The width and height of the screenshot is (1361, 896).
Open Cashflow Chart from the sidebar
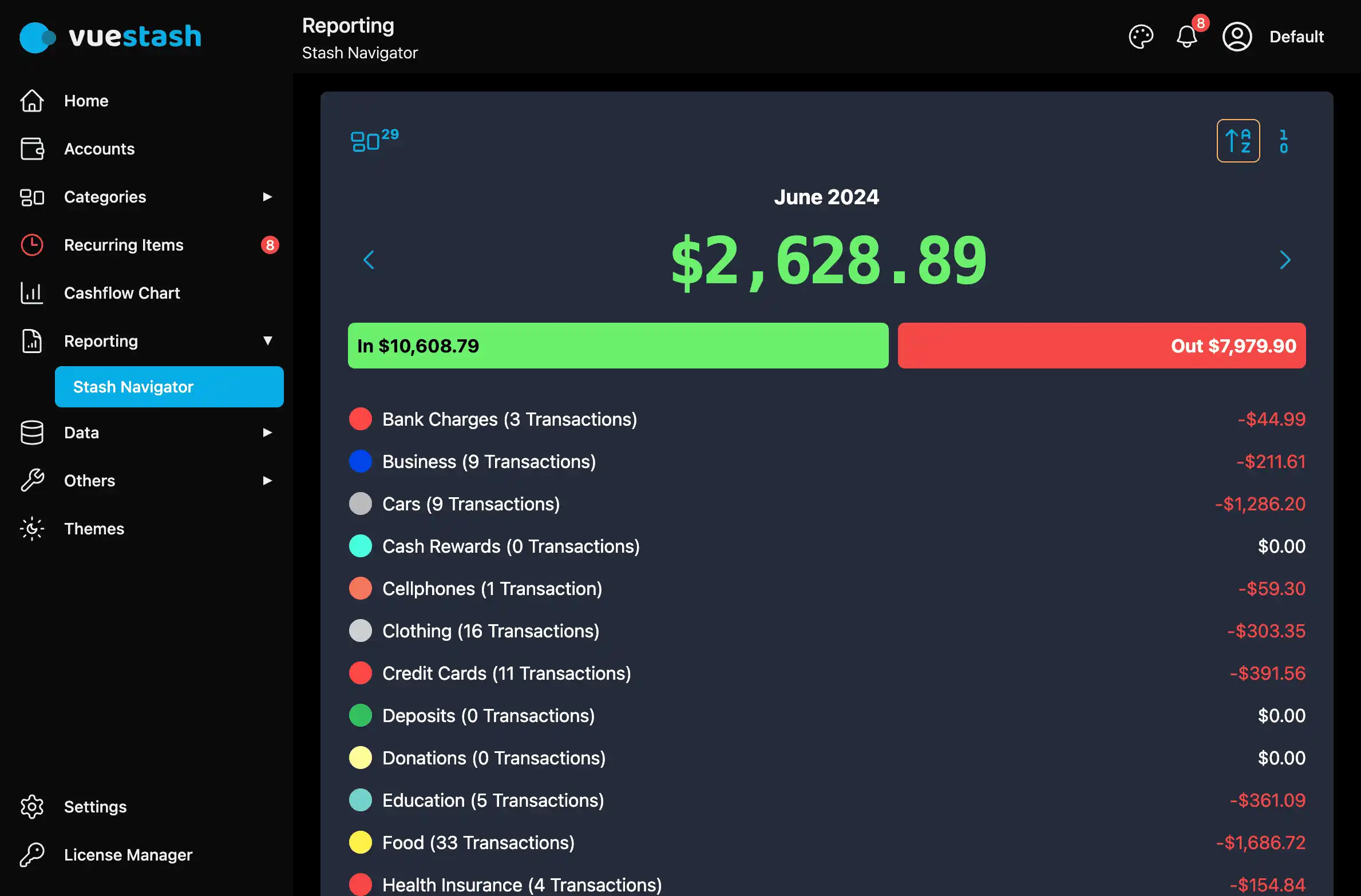122,292
